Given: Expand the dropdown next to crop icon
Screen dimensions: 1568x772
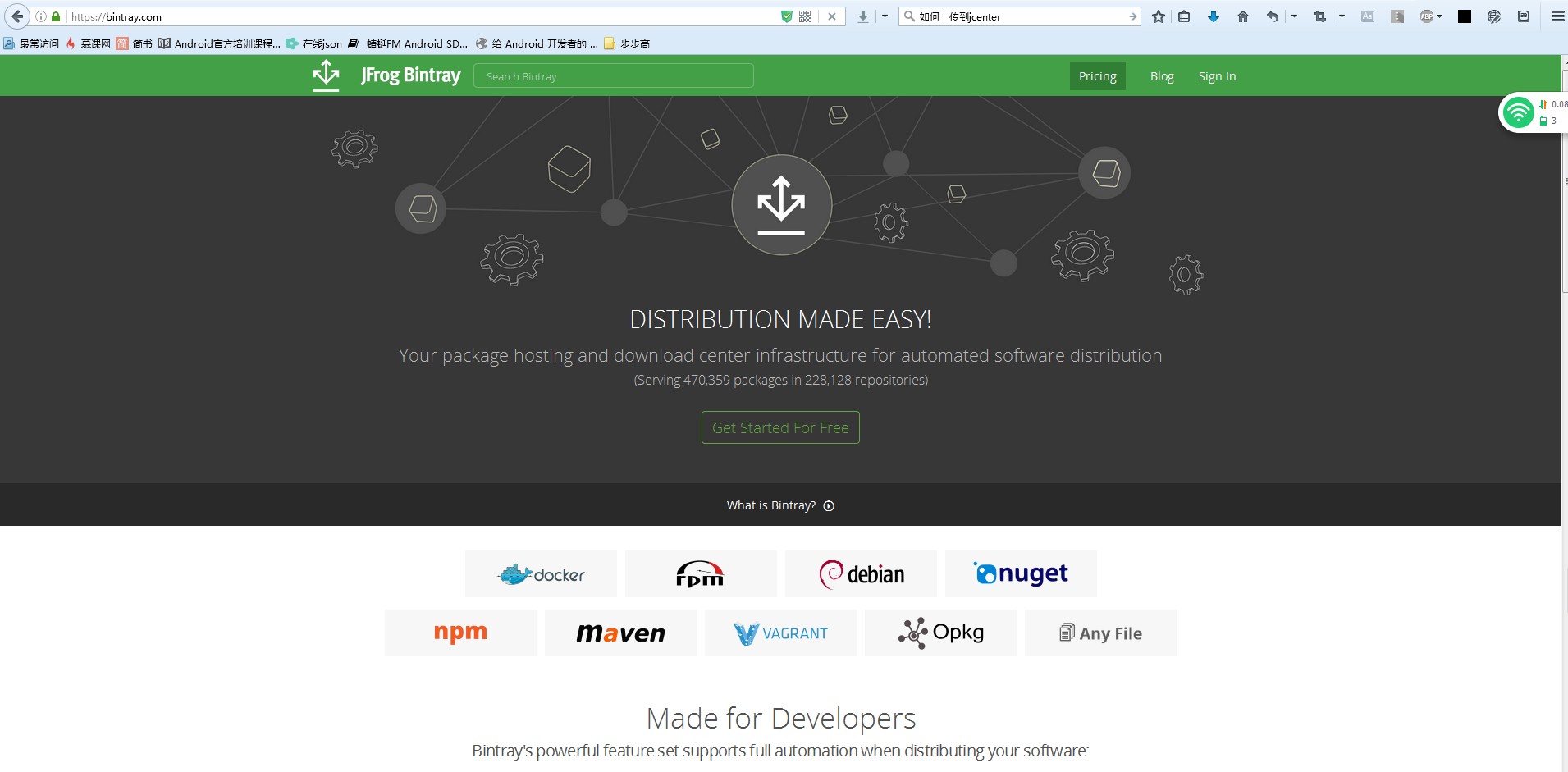Looking at the screenshot, I should (x=1342, y=16).
